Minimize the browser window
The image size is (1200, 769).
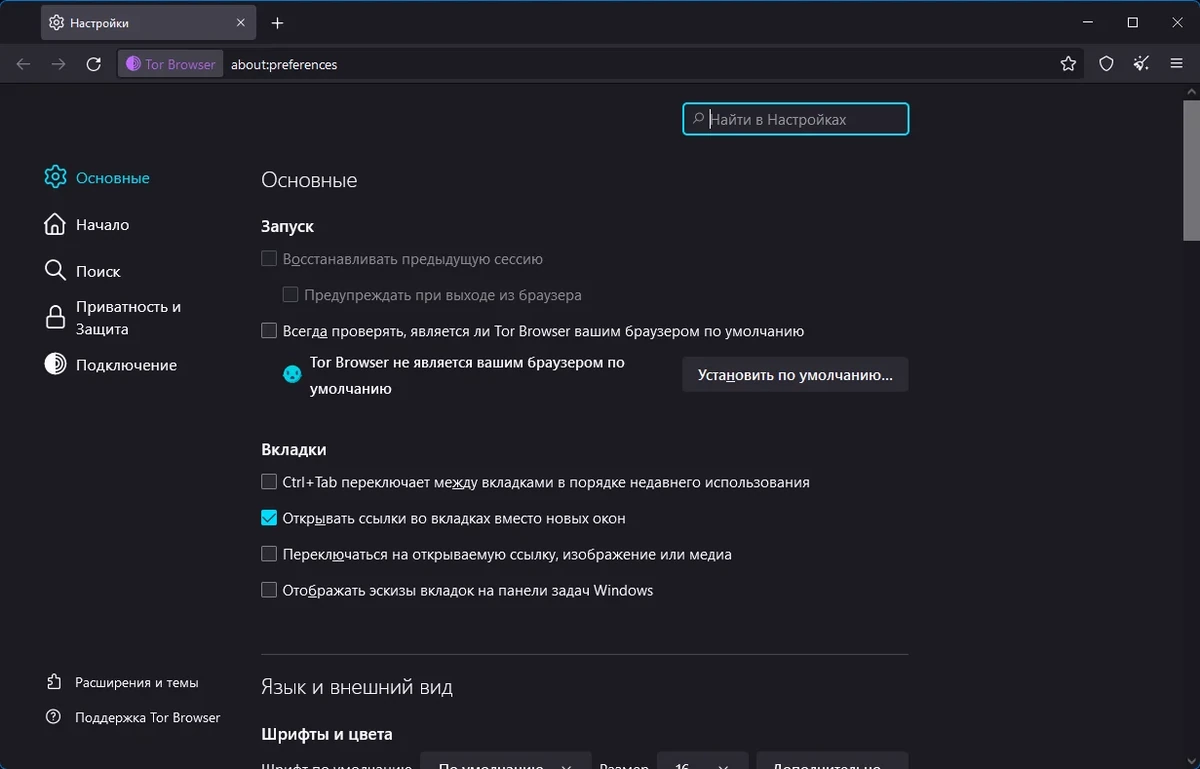pos(1087,22)
